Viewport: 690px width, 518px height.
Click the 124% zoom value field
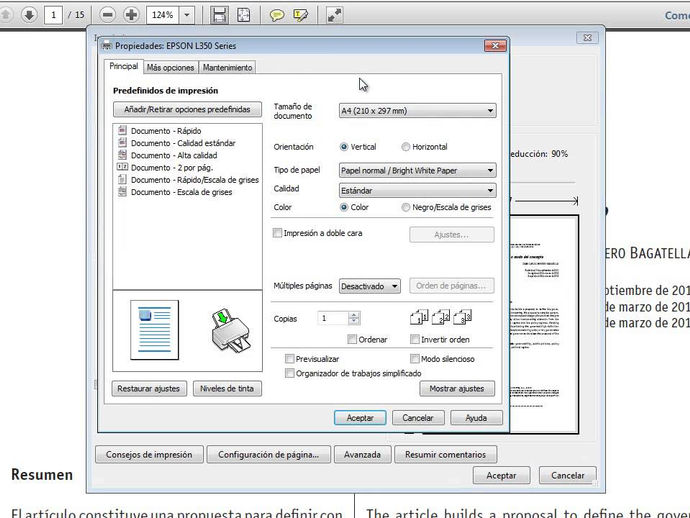click(x=163, y=15)
